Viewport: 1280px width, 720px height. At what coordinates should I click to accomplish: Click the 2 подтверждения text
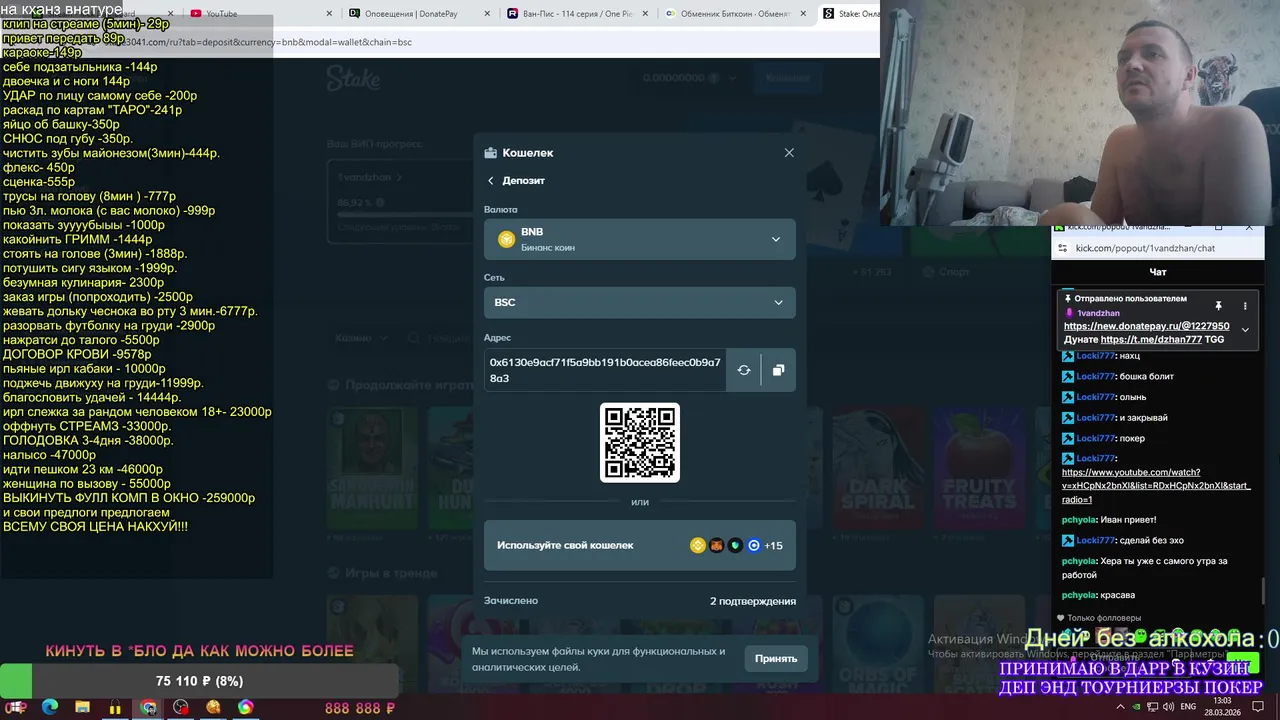coord(753,601)
